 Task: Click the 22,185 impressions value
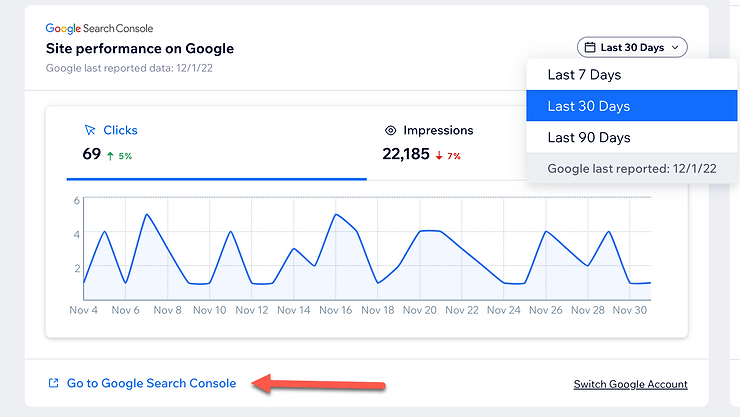click(x=406, y=154)
